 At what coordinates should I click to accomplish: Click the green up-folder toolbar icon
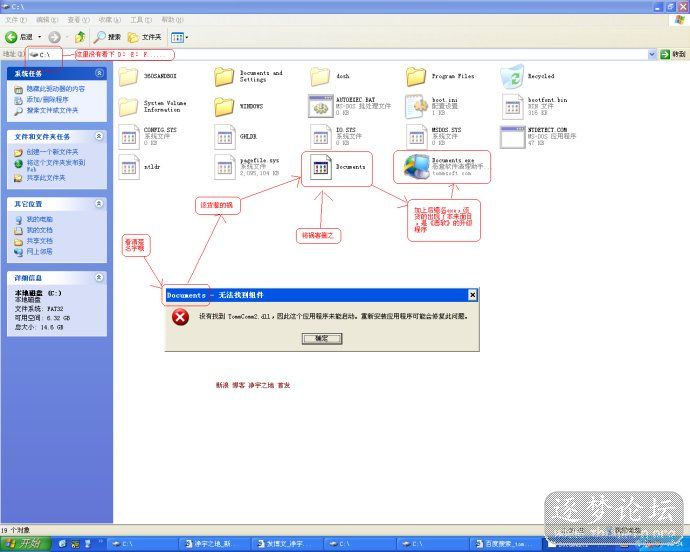80,37
